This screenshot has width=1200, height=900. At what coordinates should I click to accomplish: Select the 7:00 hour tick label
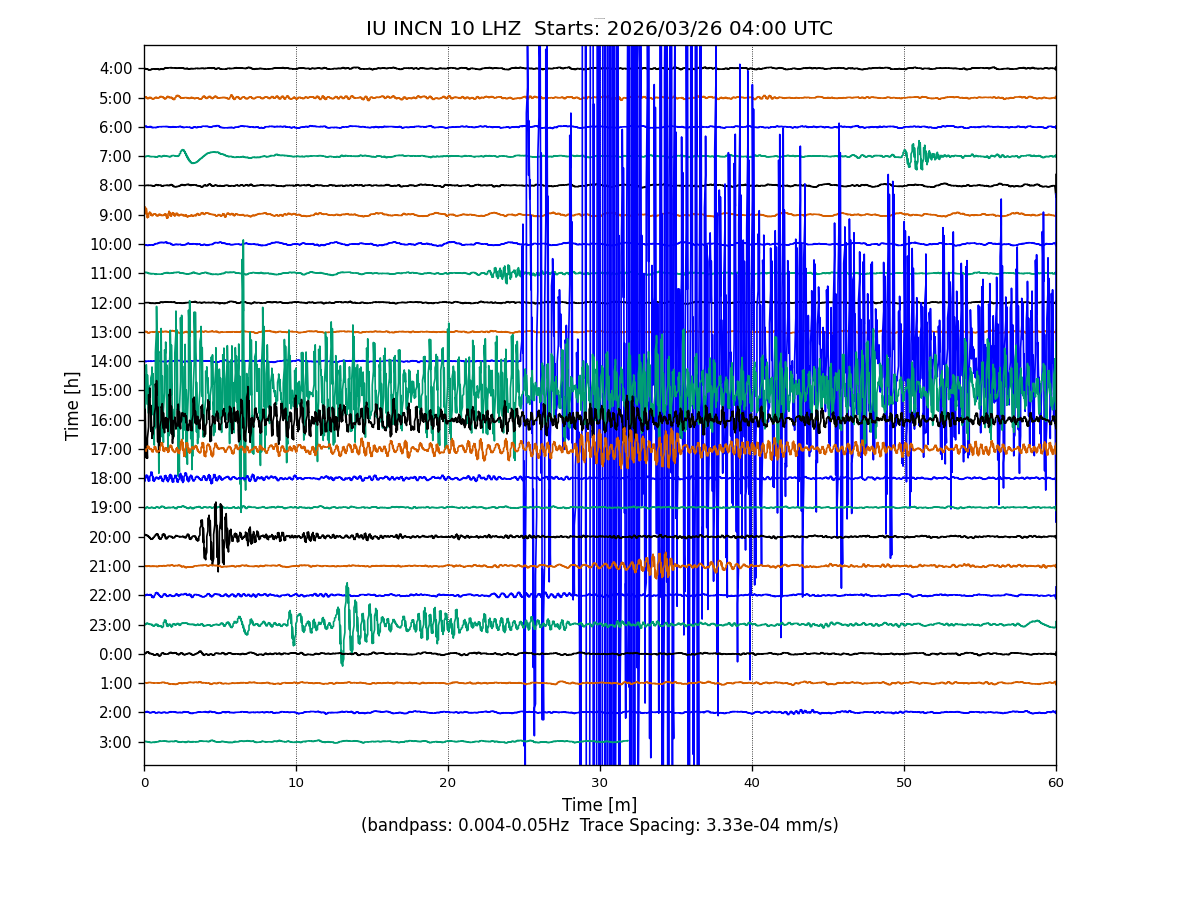coord(116,157)
